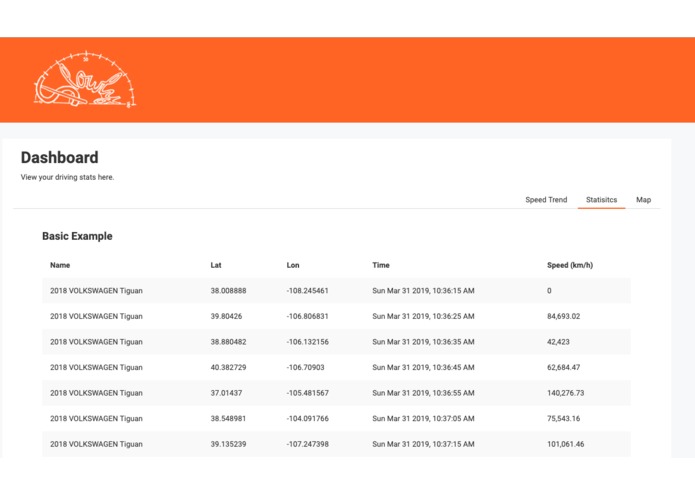695x494 pixels.
Task: Select the speed value 75,543.16
Action: 563,419
